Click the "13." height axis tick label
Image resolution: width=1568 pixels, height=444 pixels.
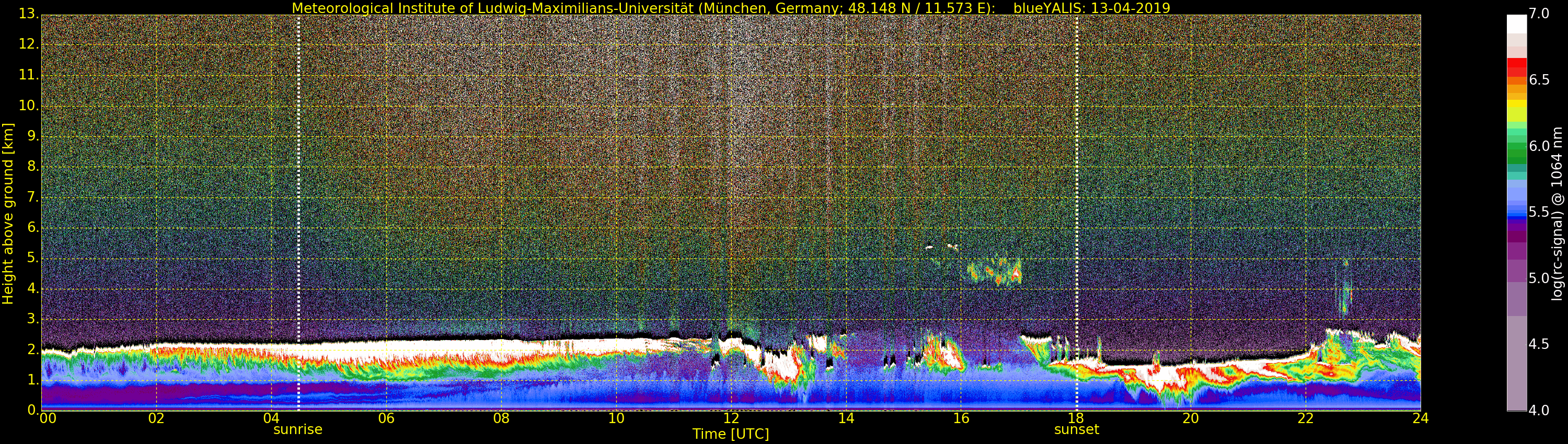[x=29, y=14]
